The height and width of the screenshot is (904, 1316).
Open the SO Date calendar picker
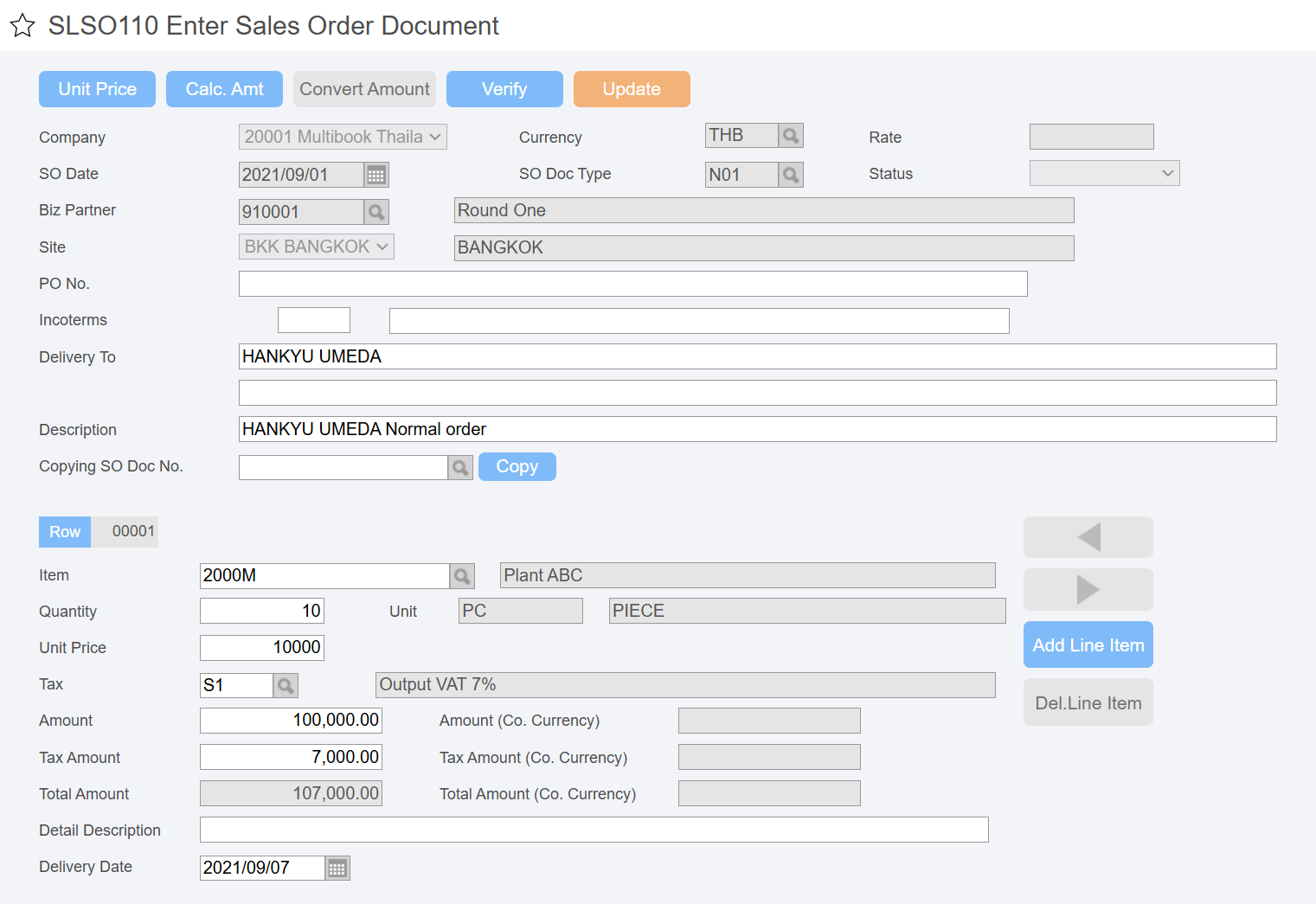coord(376,175)
